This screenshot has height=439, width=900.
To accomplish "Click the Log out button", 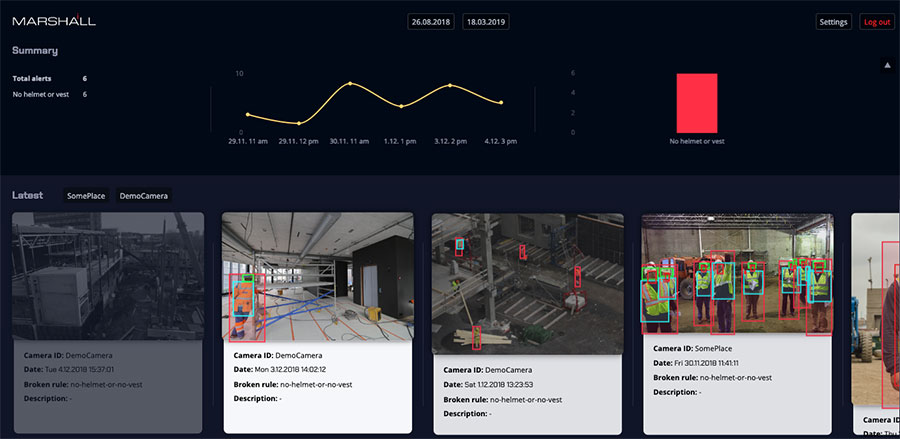I will [877, 22].
